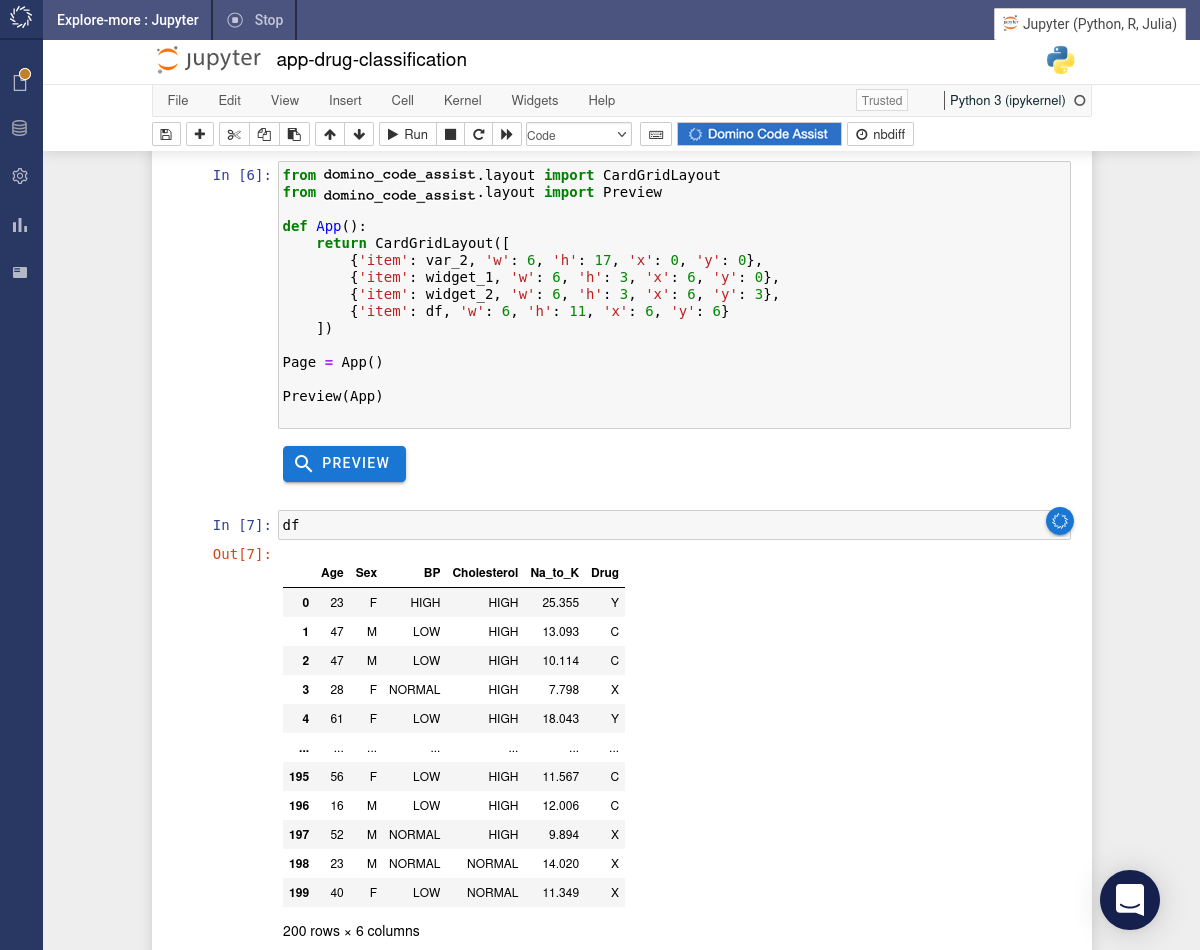1200x950 pixels.
Task: Click inside the In [7] cell containing df
Action: point(674,525)
